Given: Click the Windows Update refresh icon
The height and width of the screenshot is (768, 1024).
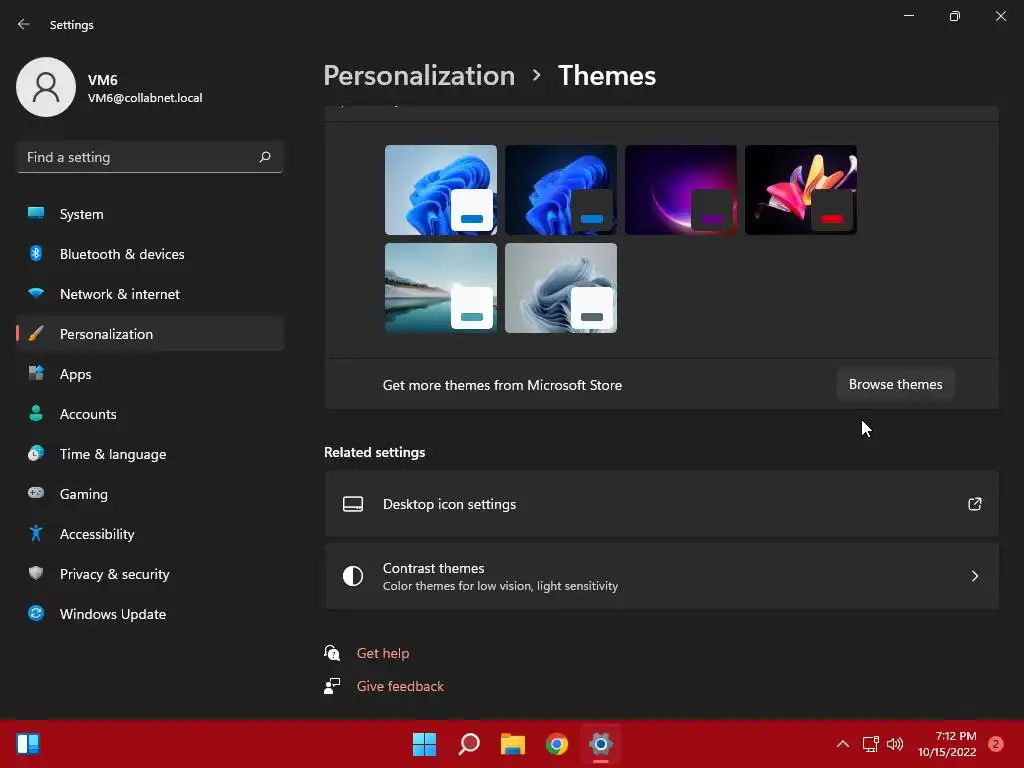Looking at the screenshot, I should click(36, 613).
